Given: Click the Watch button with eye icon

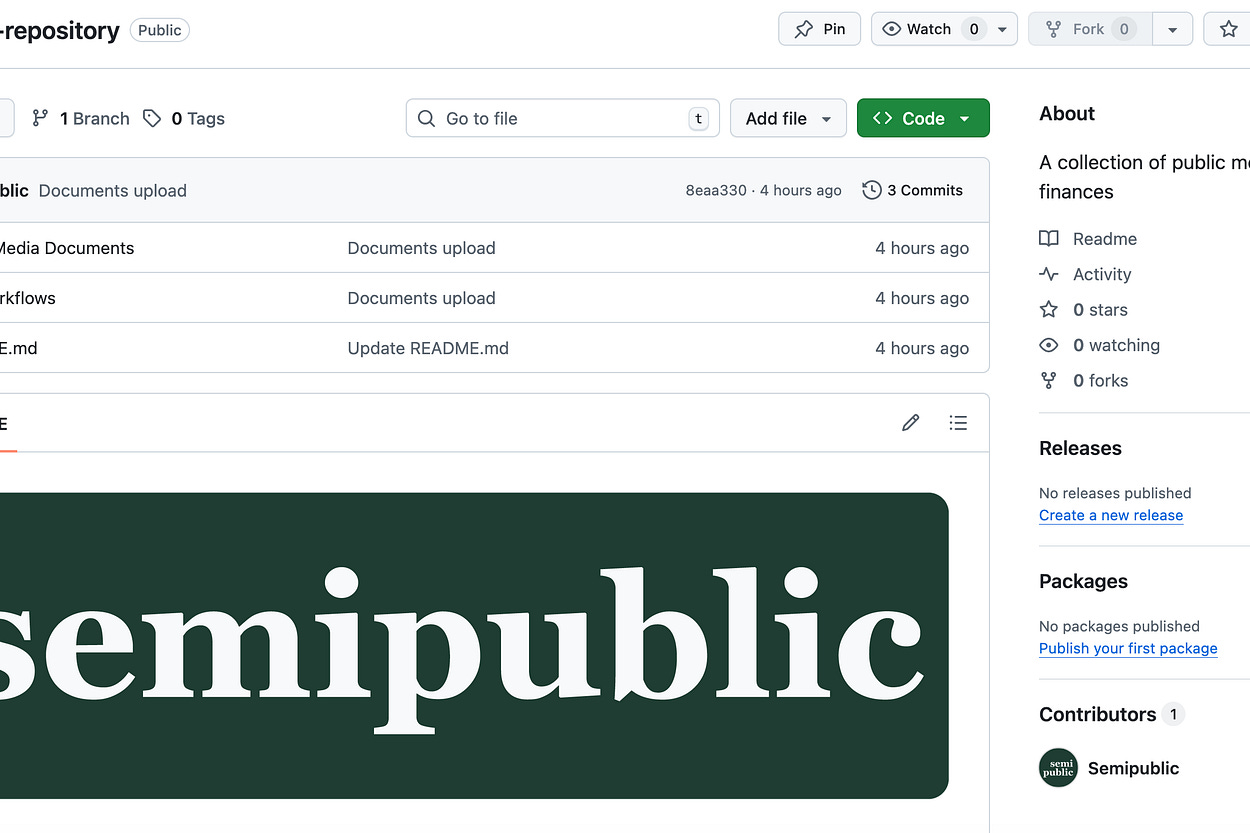Looking at the screenshot, I should pos(929,29).
